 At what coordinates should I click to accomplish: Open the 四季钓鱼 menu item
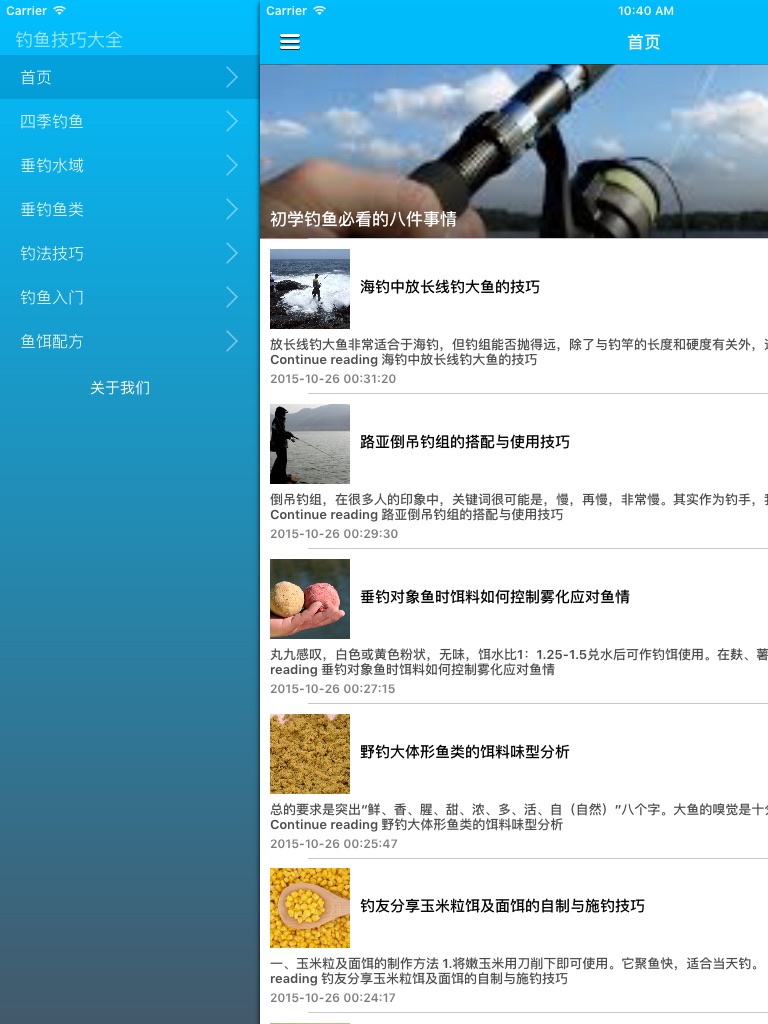pyautogui.click(x=129, y=121)
